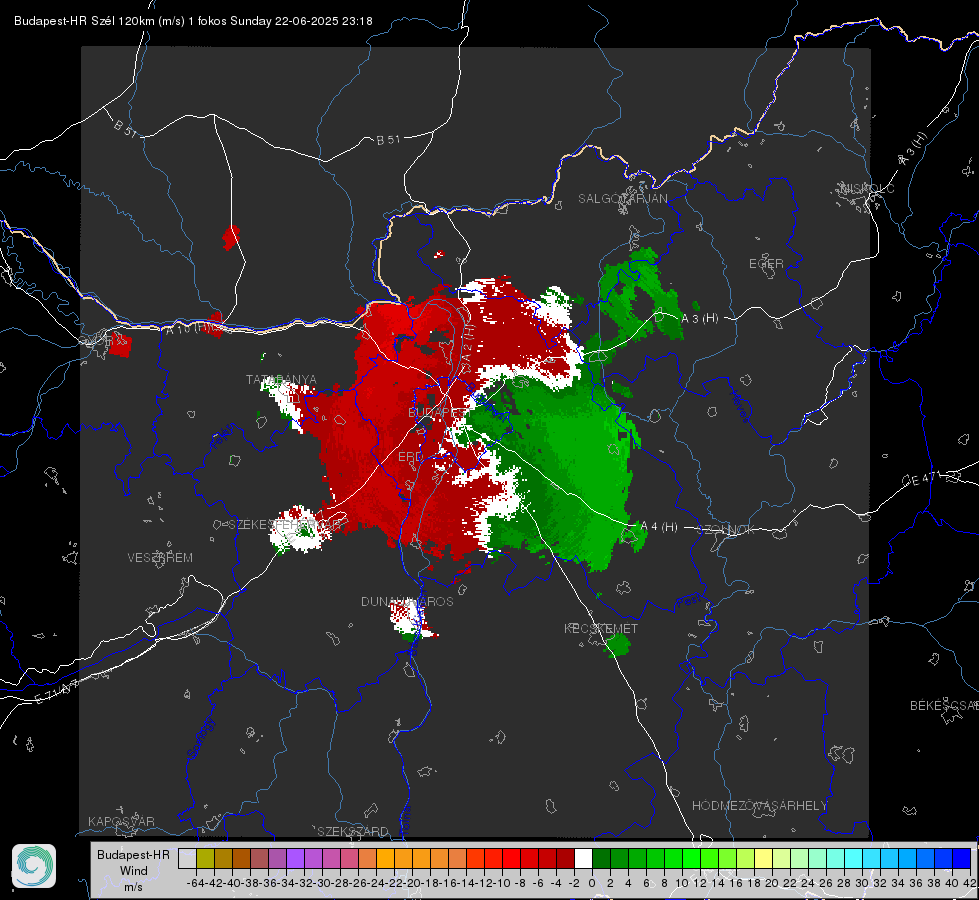Screen dimensions: 979x900
Task: Pick the bright purple swatch between -34 and -32
Action: 295,858
